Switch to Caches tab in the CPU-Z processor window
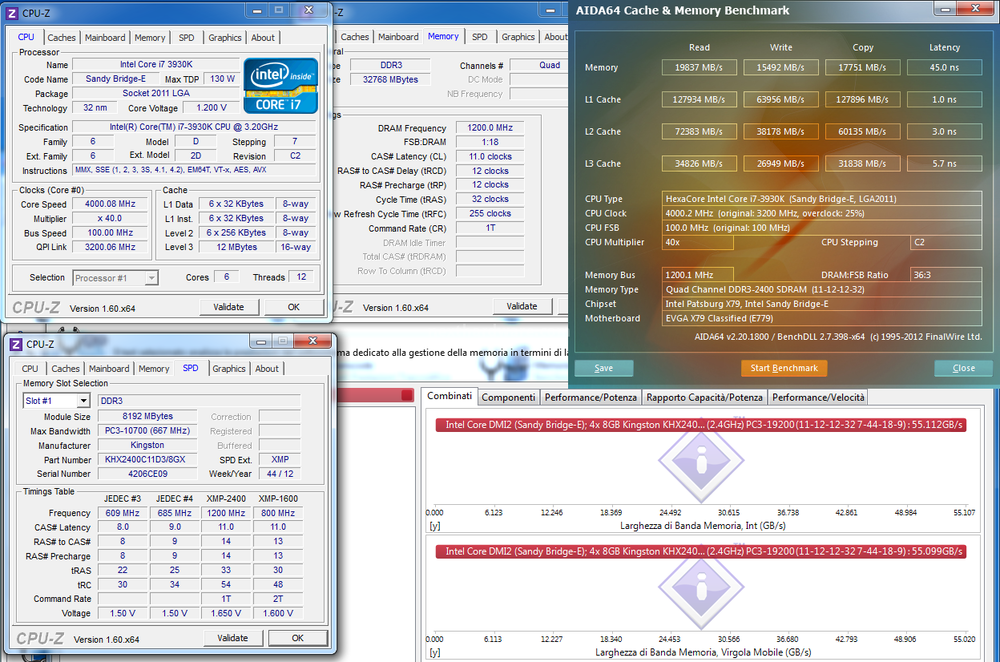Image resolution: width=1000 pixels, height=662 pixels. [61, 38]
